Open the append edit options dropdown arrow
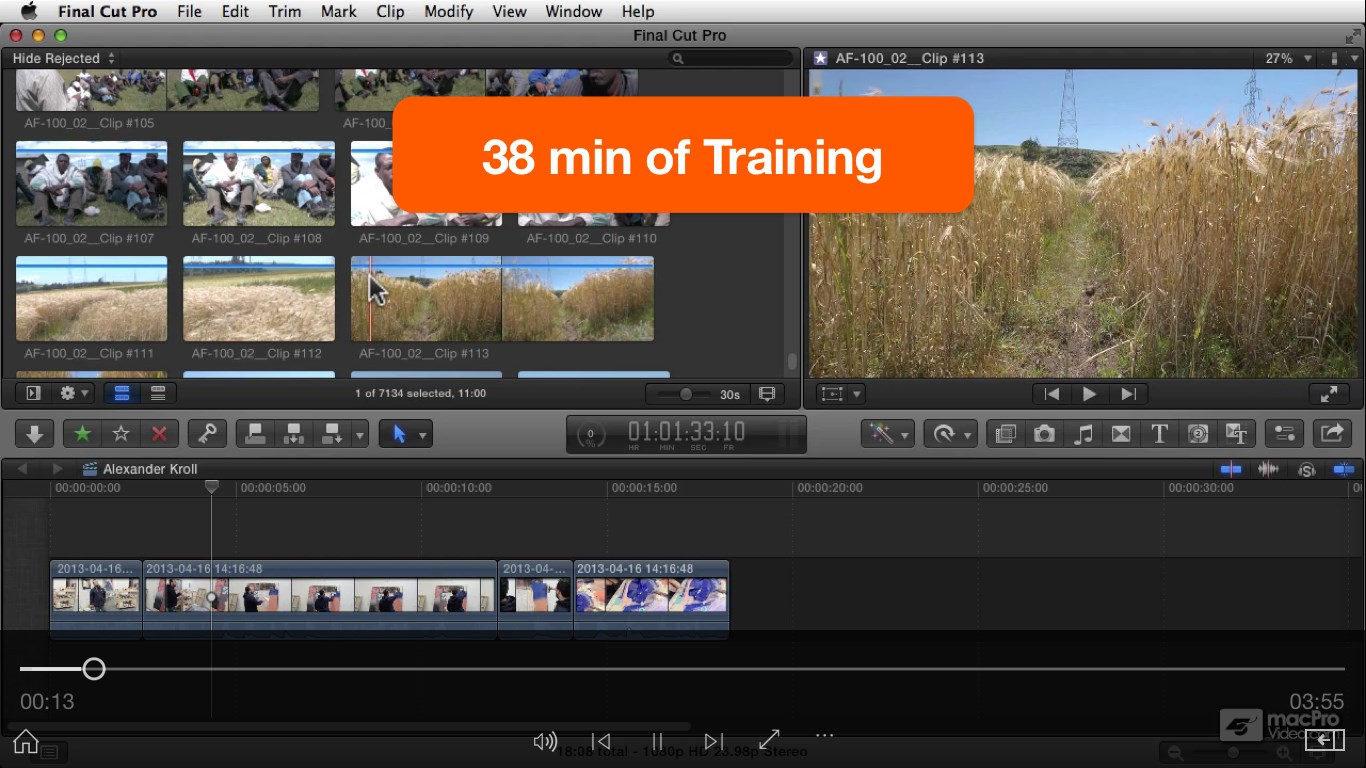Image resolution: width=1366 pixels, height=768 pixels. pos(360,435)
